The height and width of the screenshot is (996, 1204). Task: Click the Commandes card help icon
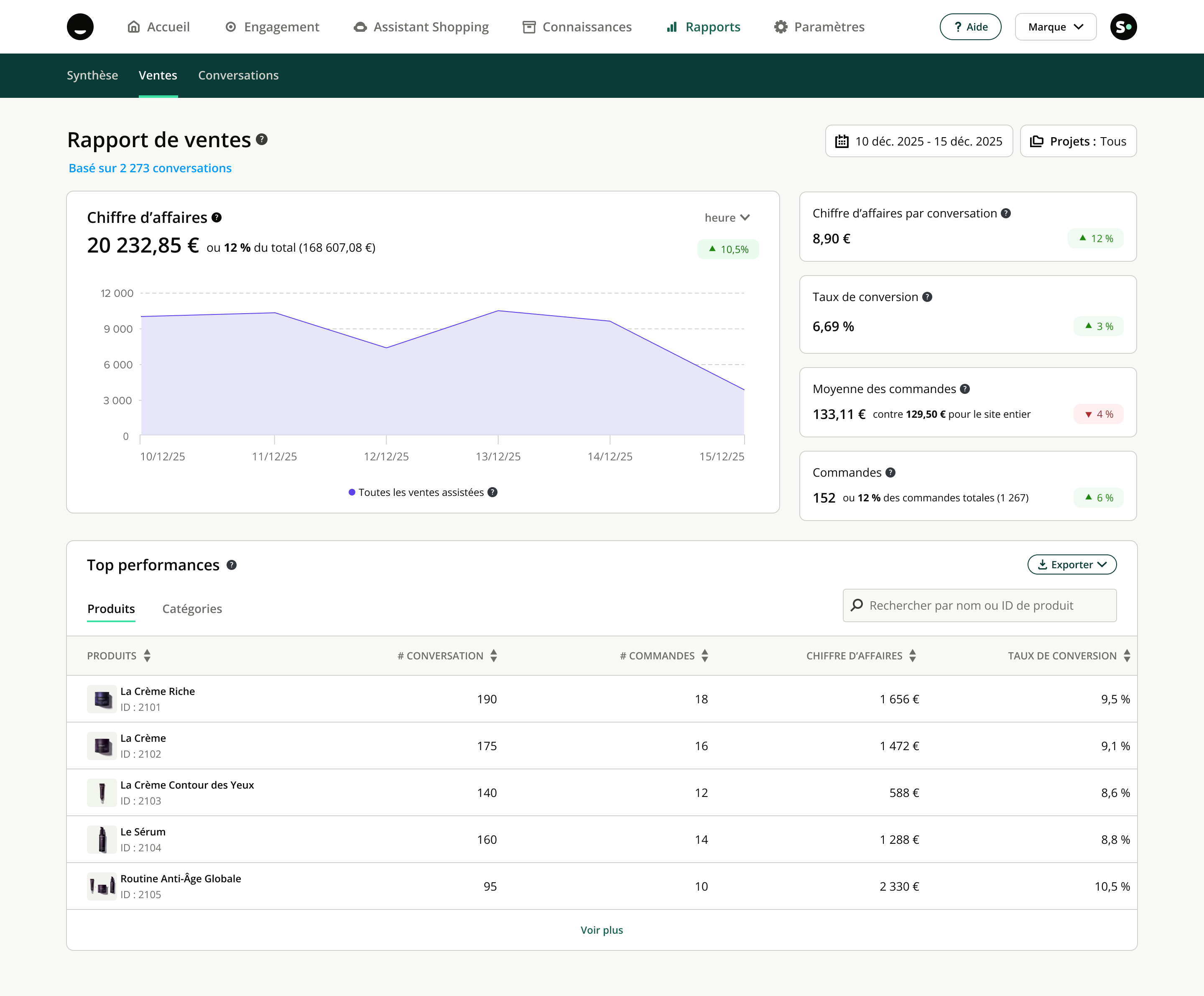(890, 472)
